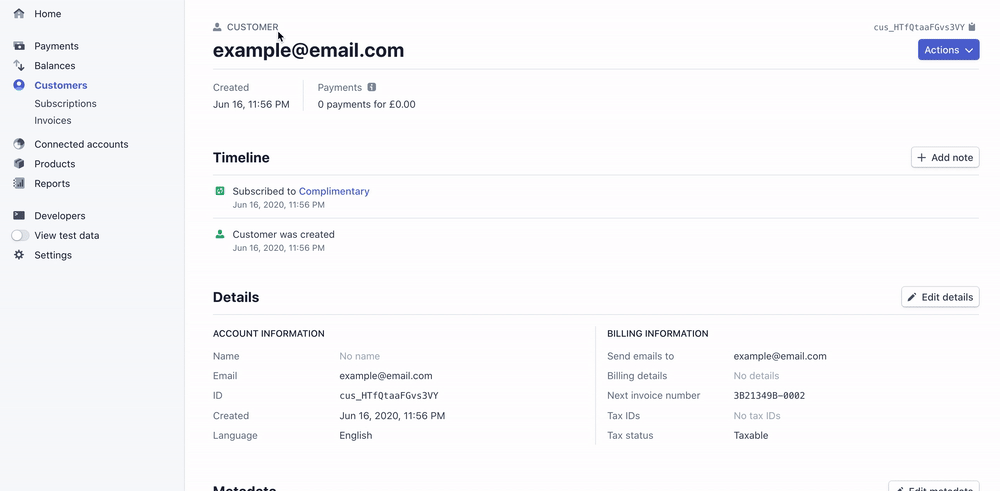Click the customer ID value in Details

[x=388, y=396]
